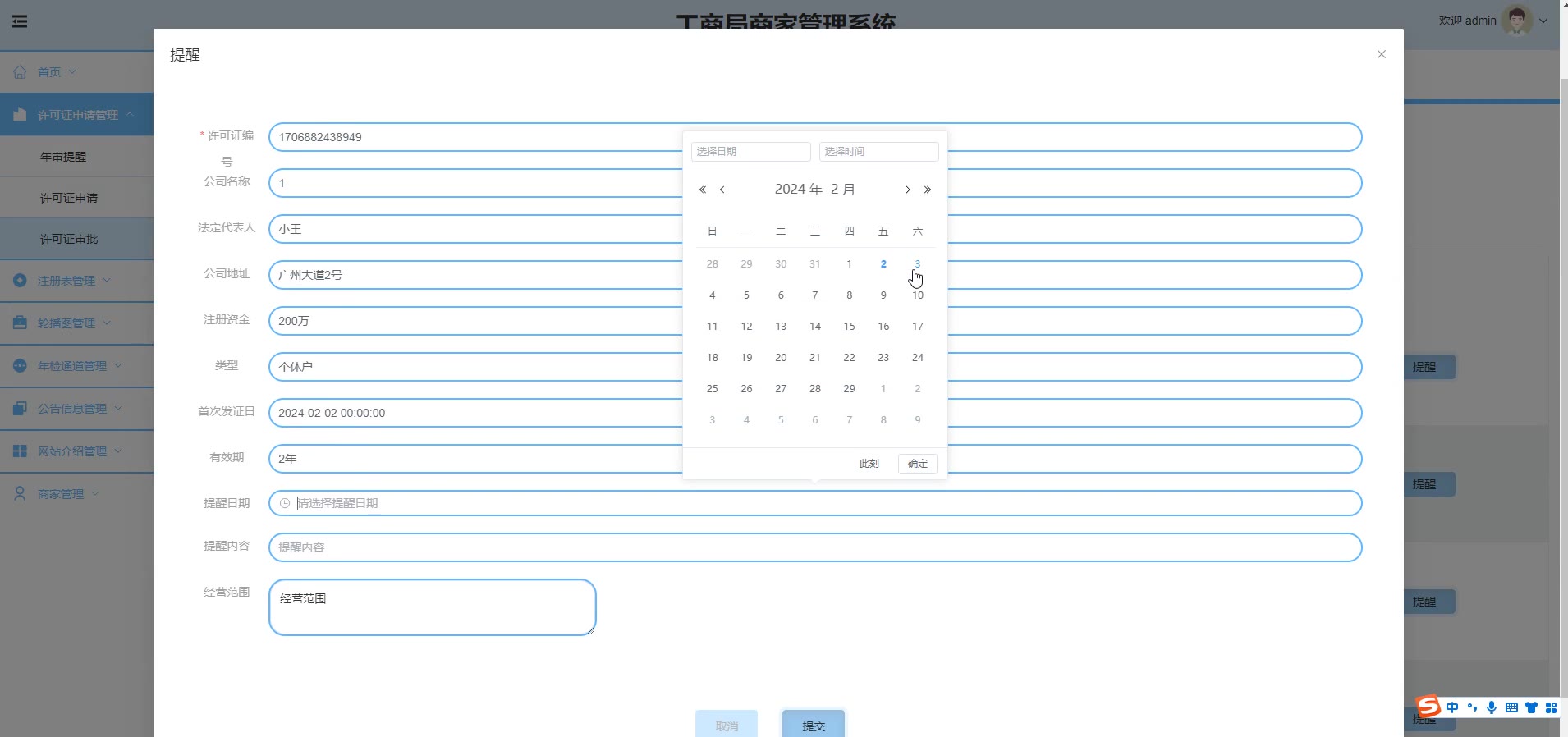This screenshot has height=737, width=1568.
Task: Select February 20 in calendar
Action: point(781,358)
